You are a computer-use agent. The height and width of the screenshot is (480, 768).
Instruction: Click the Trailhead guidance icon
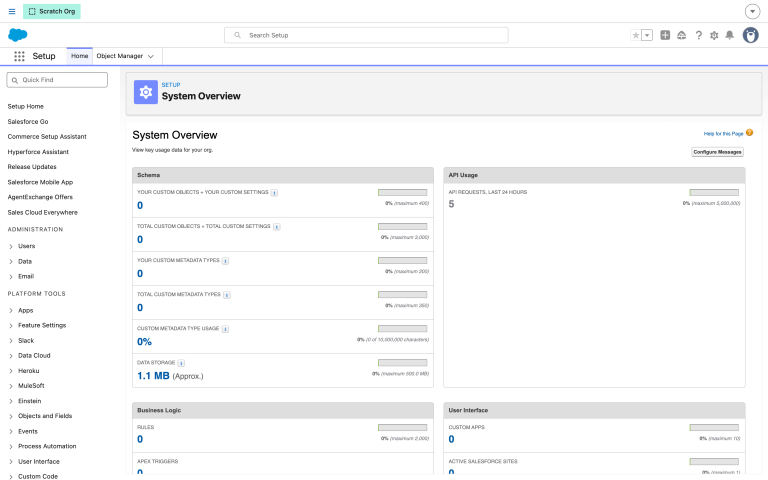pyautogui.click(x=681, y=35)
